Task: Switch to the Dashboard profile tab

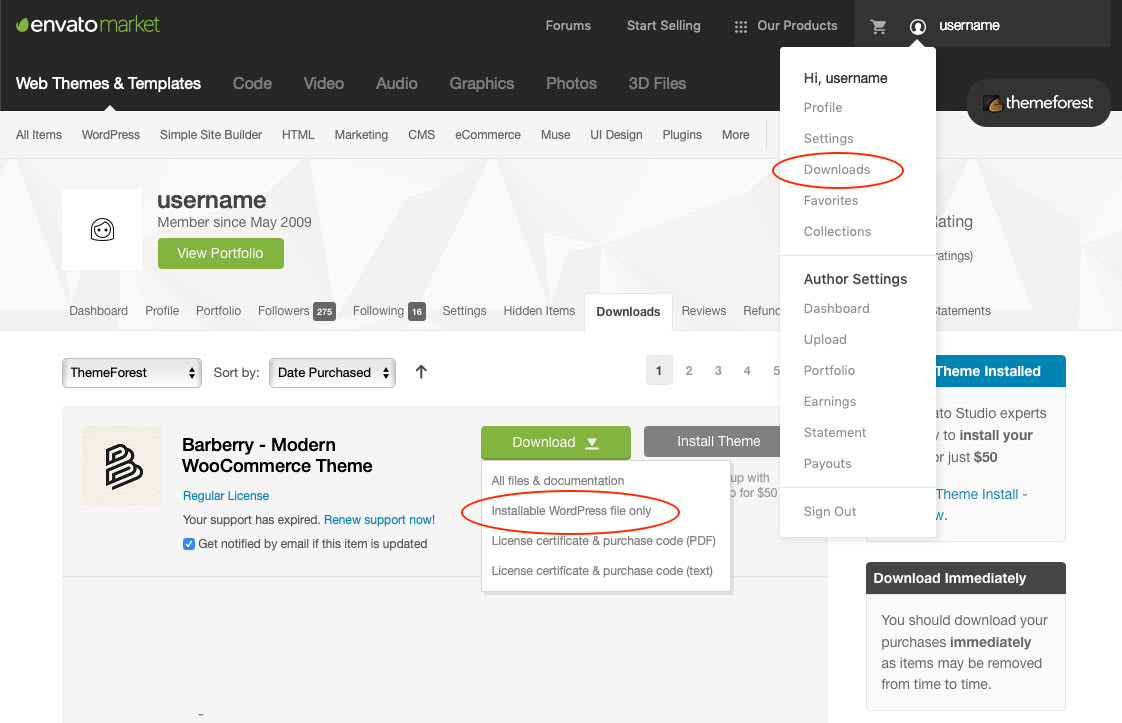Action: tap(98, 311)
